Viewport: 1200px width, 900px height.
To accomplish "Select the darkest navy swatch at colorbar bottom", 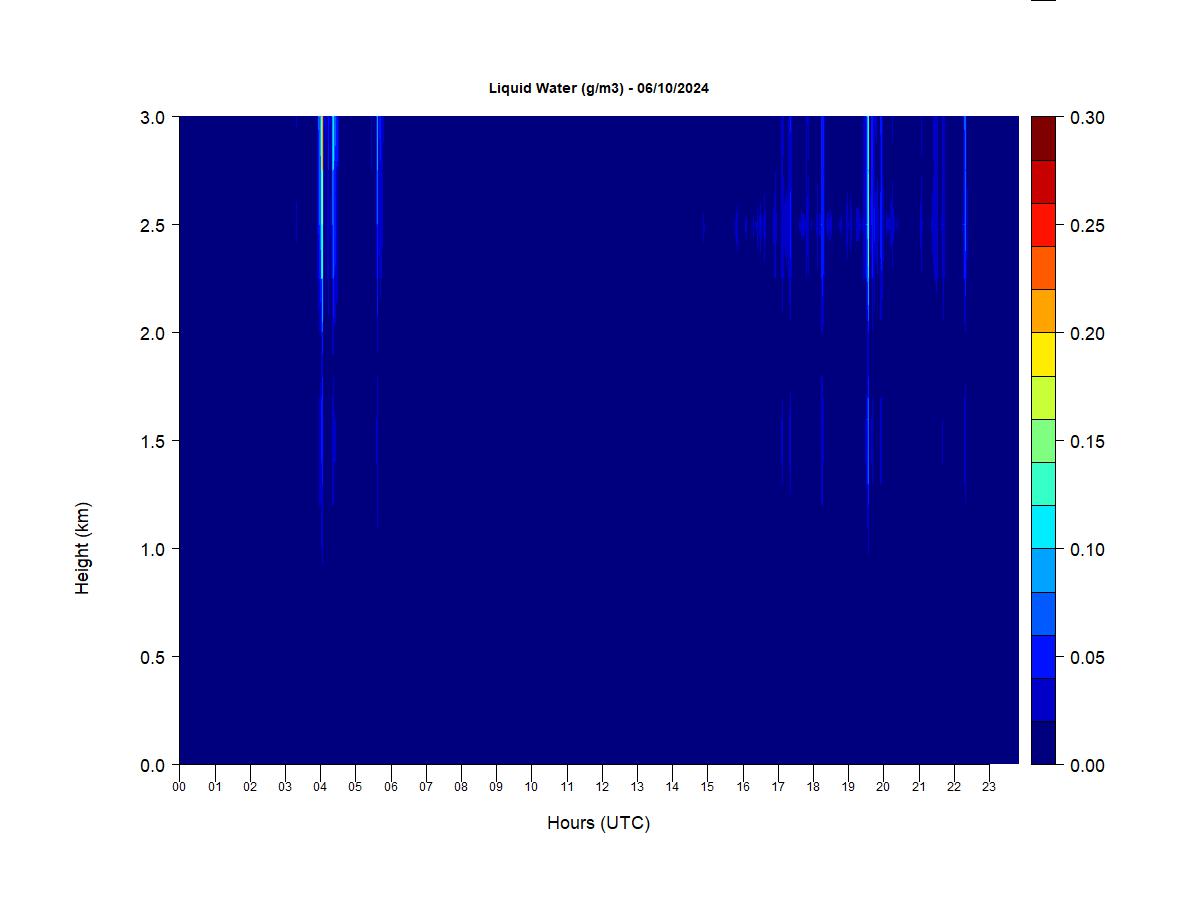I will tap(1043, 743).
